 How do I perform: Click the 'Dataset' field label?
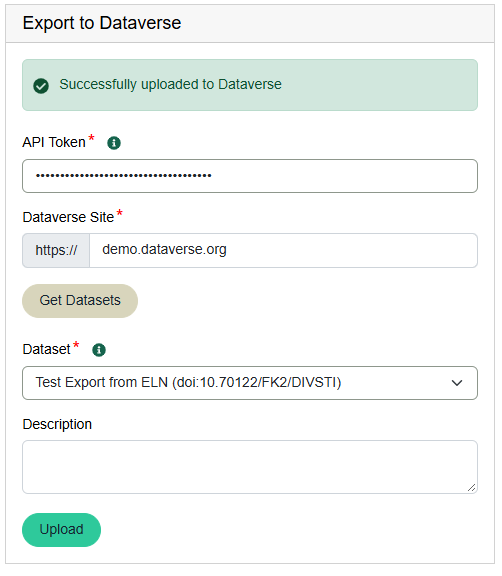pyautogui.click(x=47, y=349)
